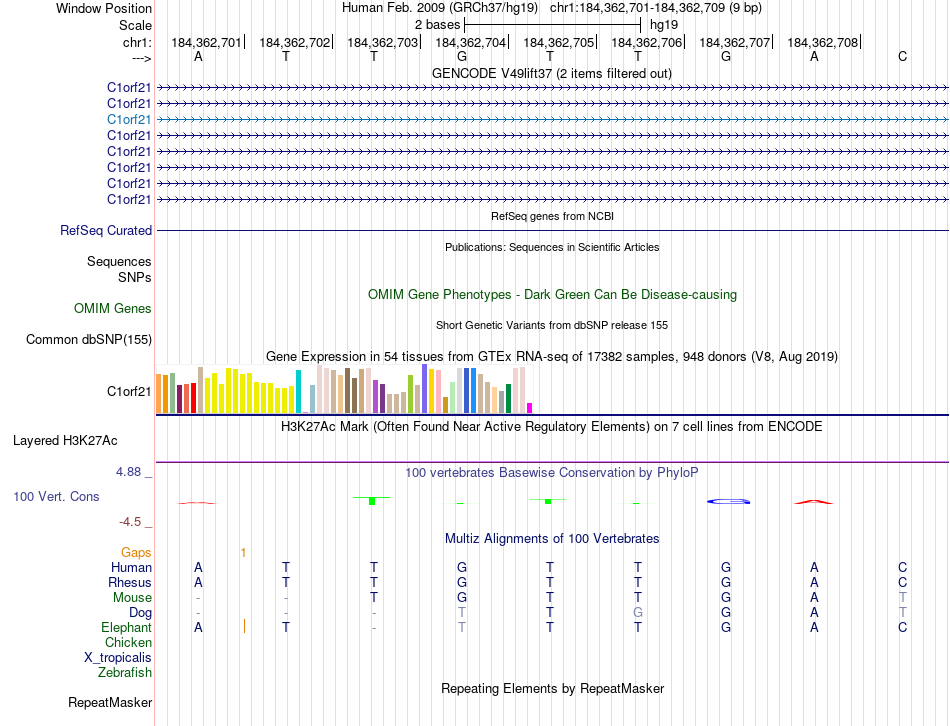Click the Rhesus species label in Multiz alignment
Screen dimensions: 950x726
click(131, 582)
